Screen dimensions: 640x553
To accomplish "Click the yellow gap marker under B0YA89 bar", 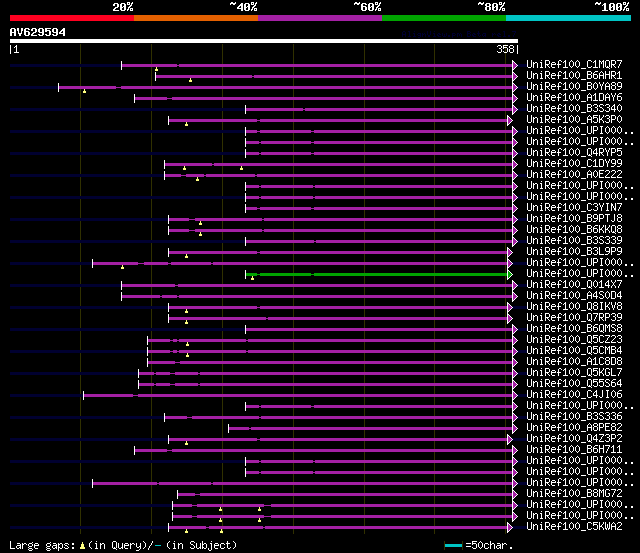I will click(84, 91).
